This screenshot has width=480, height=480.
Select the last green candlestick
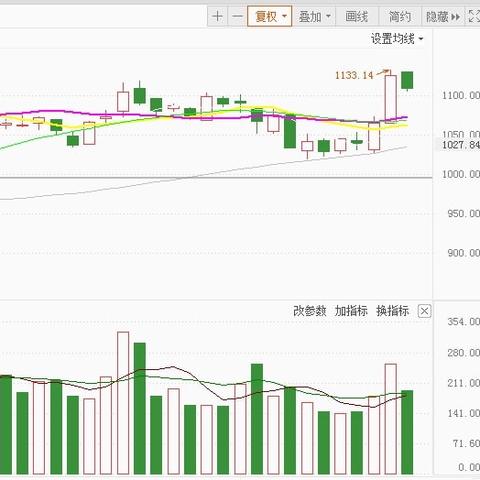(407, 80)
